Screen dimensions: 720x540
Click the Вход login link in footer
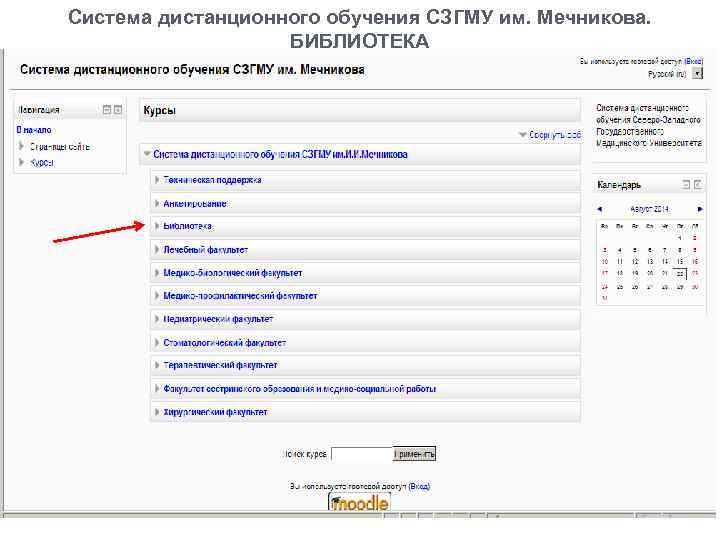pos(419,486)
